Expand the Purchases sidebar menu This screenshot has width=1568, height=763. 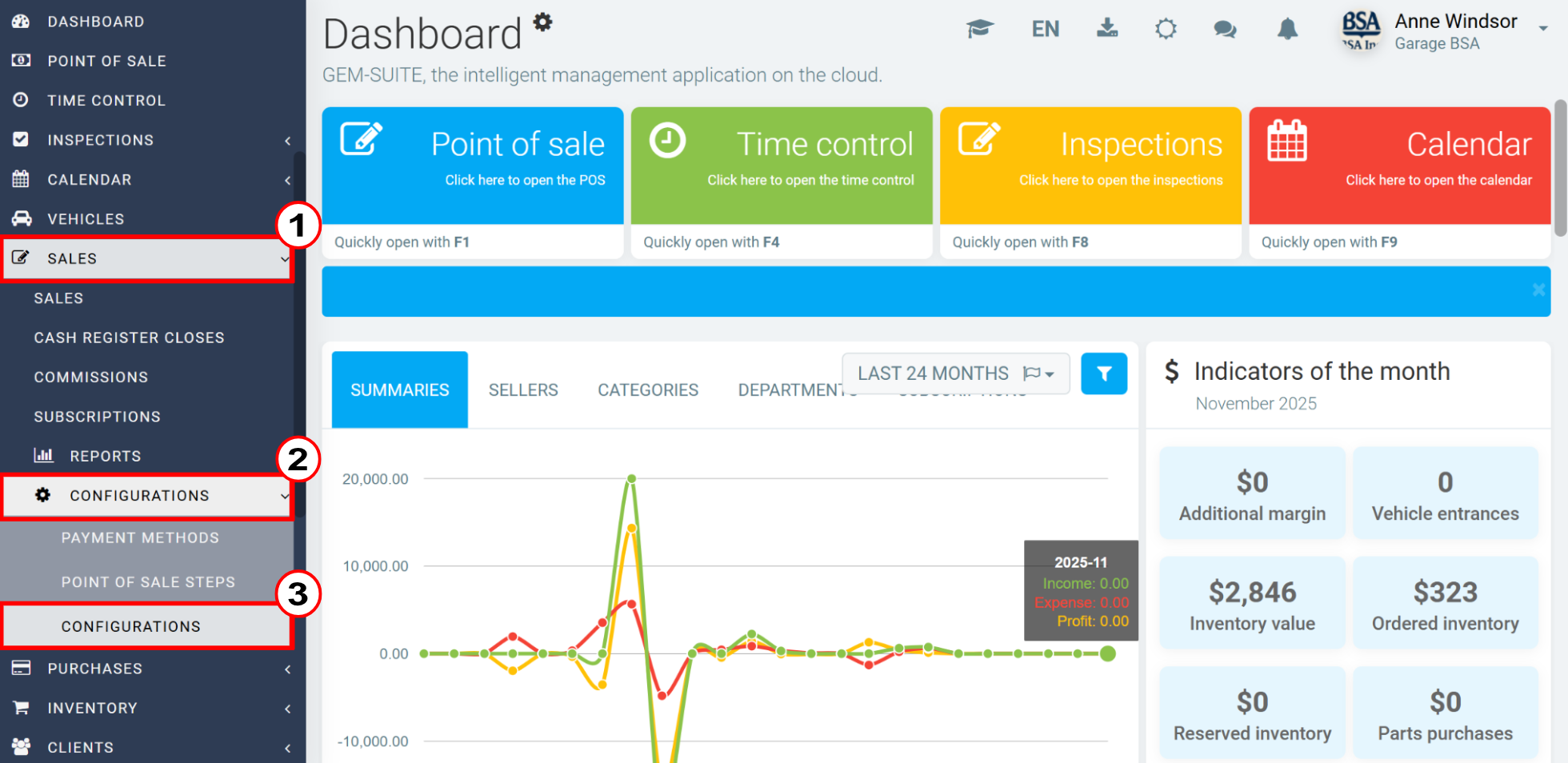click(x=148, y=669)
